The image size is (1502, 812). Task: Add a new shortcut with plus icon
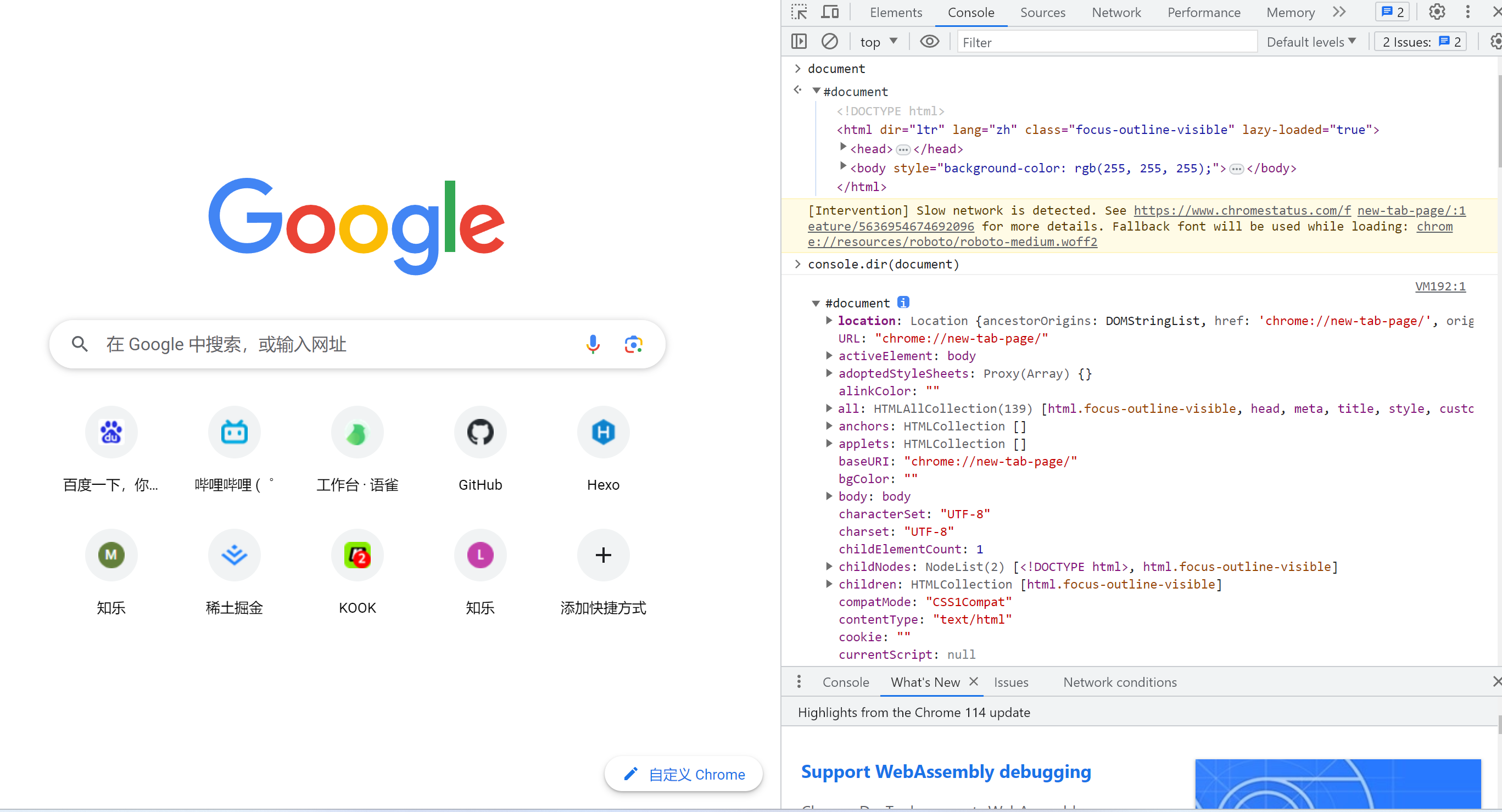tap(603, 573)
